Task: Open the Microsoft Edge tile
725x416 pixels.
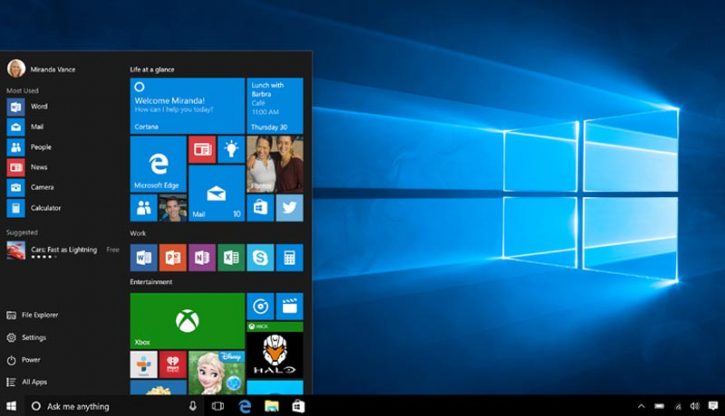Action: (x=158, y=164)
